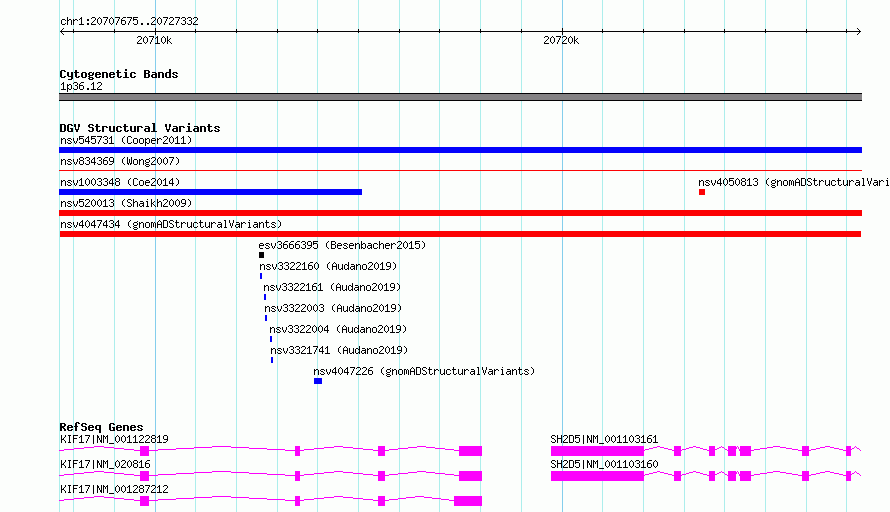Click the nsv4050813 gnomAD variant label
The height and width of the screenshot is (512, 890).
(794, 182)
